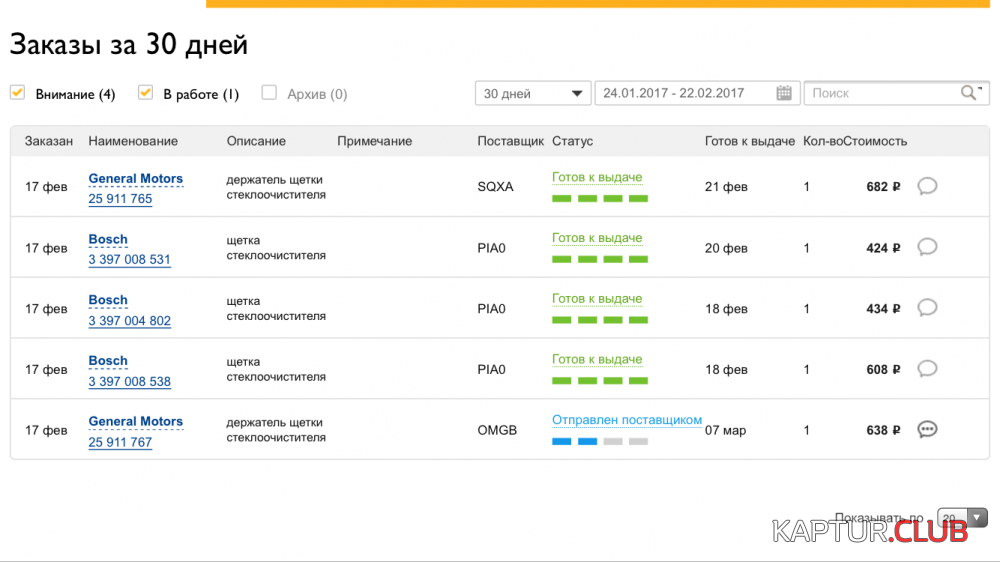Click ready date 21 фев

coord(726,187)
